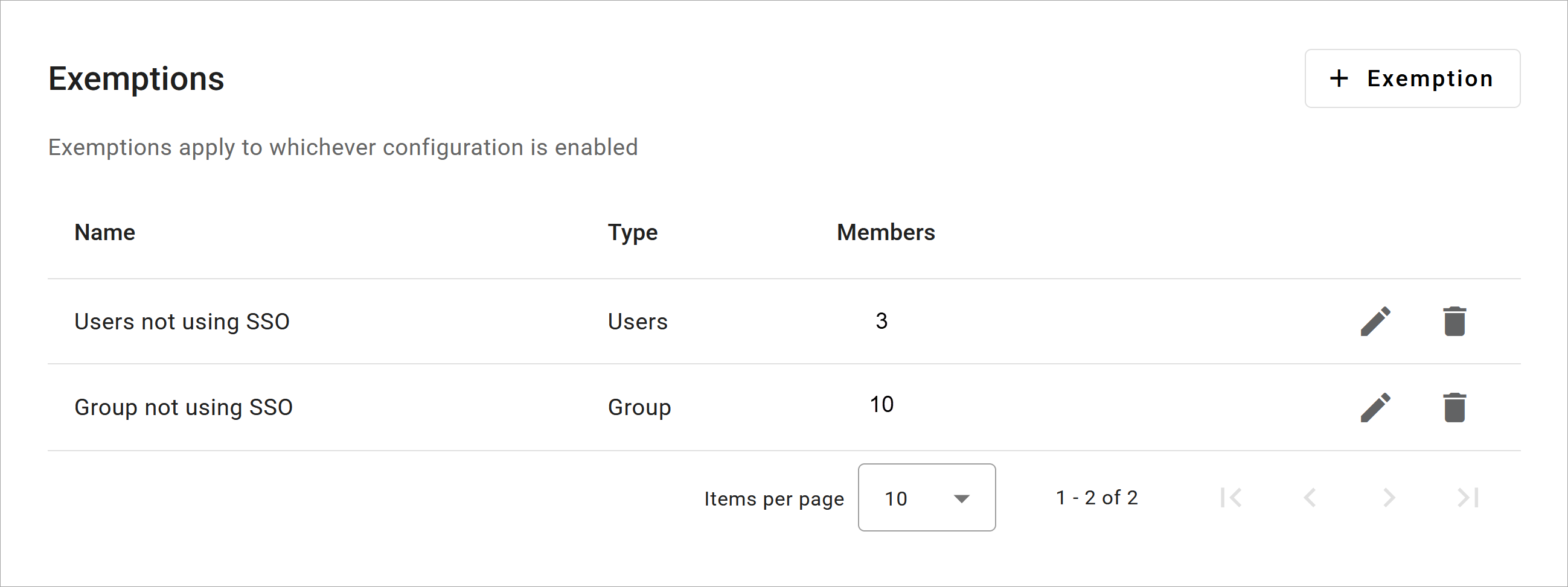
Task: Click the Exemptions page heading
Action: [x=136, y=78]
